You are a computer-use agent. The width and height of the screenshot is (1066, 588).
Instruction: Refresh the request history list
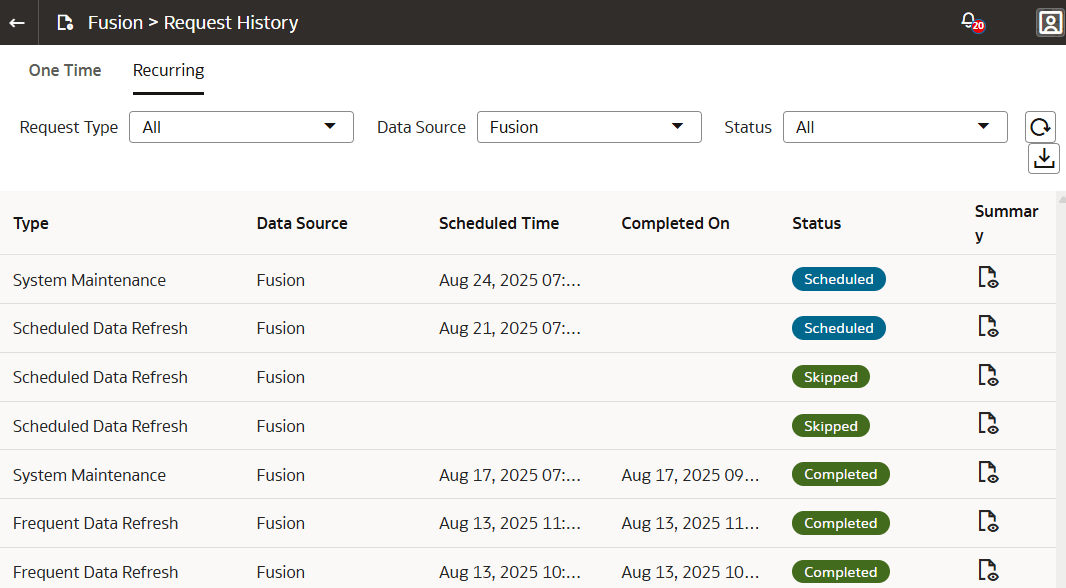point(1040,127)
